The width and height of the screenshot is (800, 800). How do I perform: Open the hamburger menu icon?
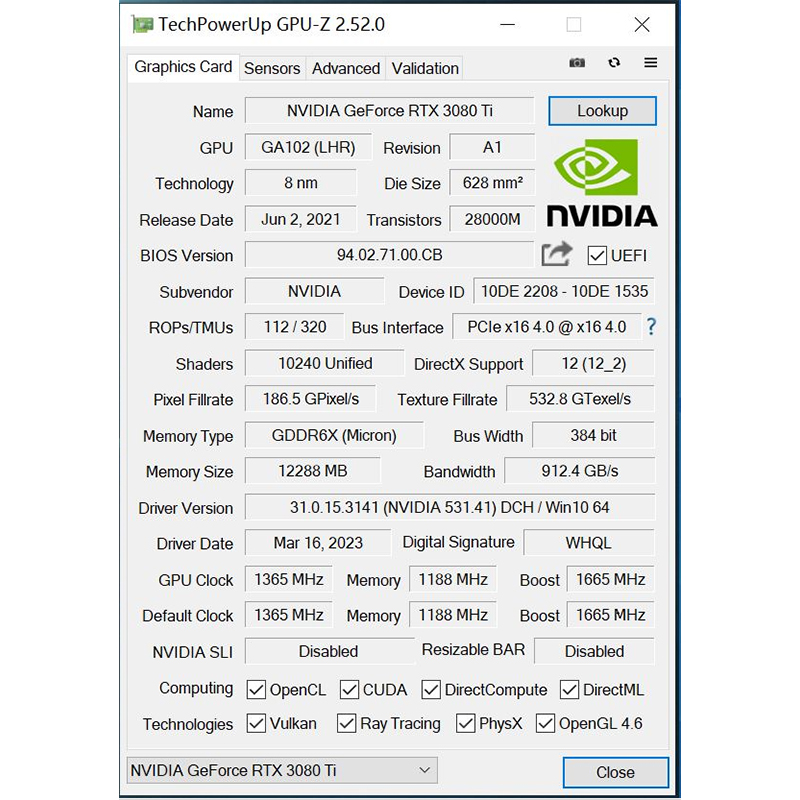coord(651,62)
